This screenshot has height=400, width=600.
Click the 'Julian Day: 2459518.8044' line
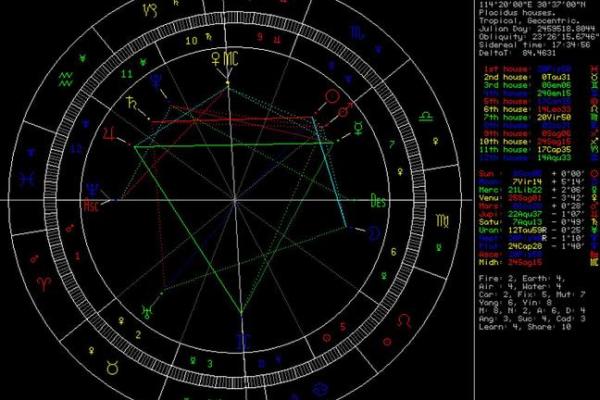click(x=535, y=29)
